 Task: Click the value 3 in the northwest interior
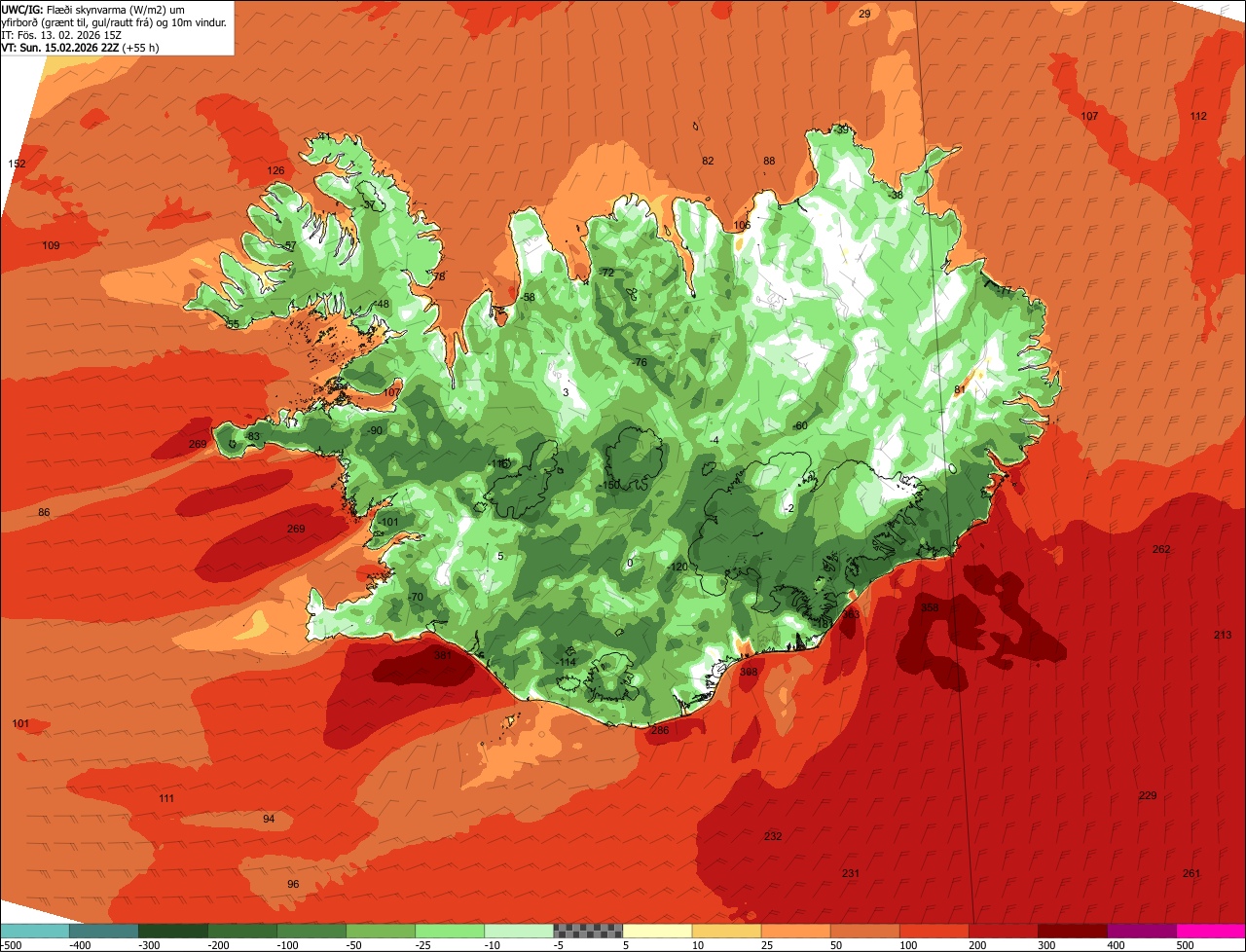coord(566,392)
